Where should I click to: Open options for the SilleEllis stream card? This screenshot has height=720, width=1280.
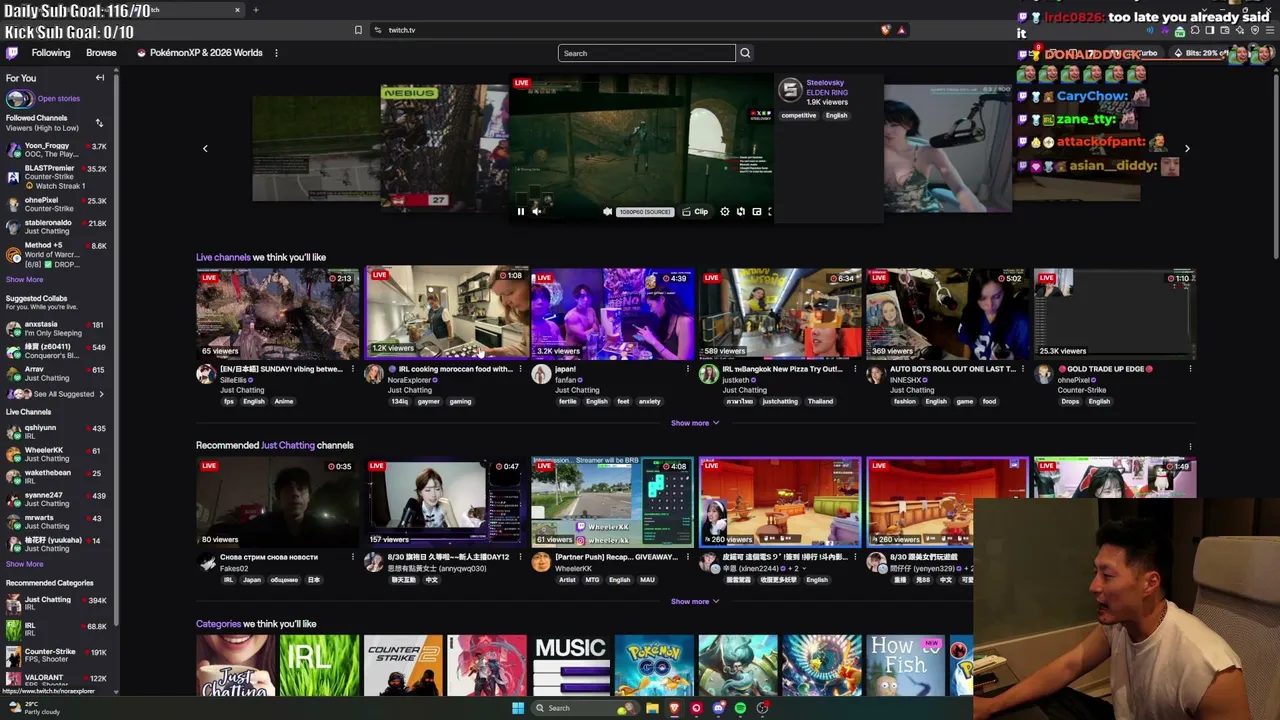(x=352, y=369)
